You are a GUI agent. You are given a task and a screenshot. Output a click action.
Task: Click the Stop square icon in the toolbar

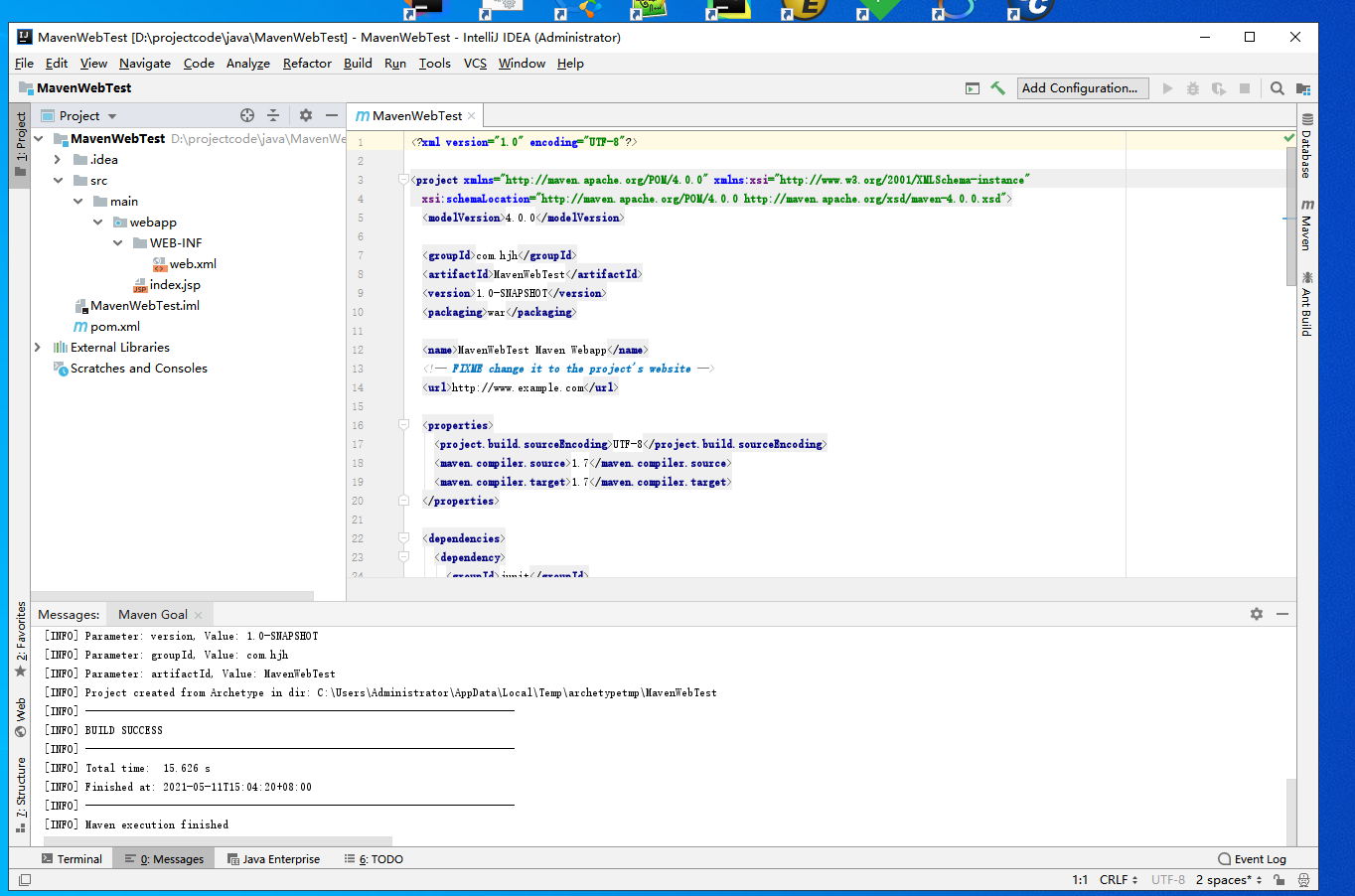(x=1245, y=88)
